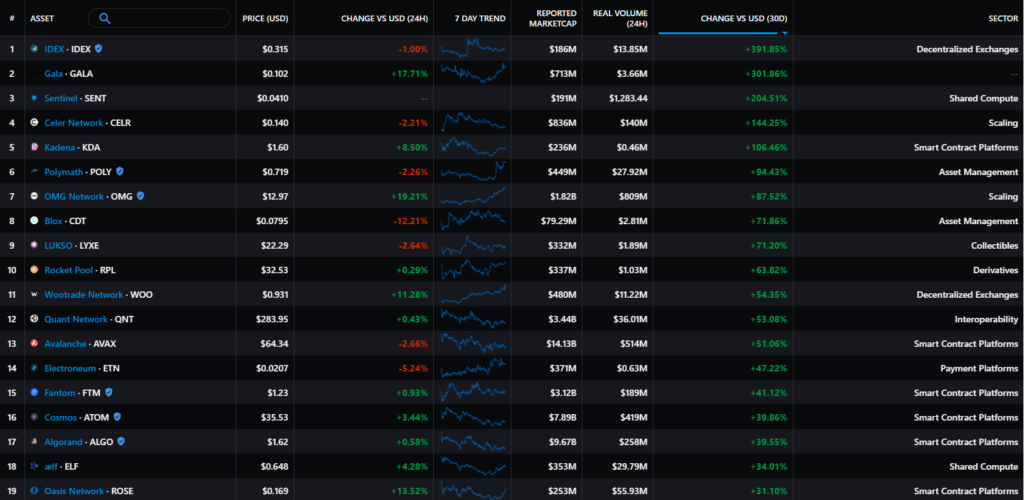Click the Celer Network coin logo
The width and height of the screenshot is (1024, 500).
34,122
